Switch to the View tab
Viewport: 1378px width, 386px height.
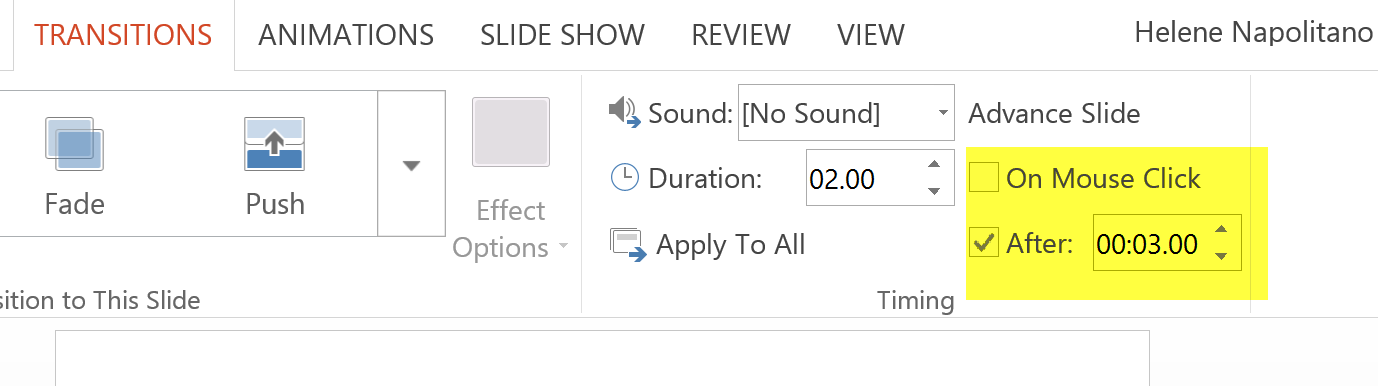coord(871,35)
